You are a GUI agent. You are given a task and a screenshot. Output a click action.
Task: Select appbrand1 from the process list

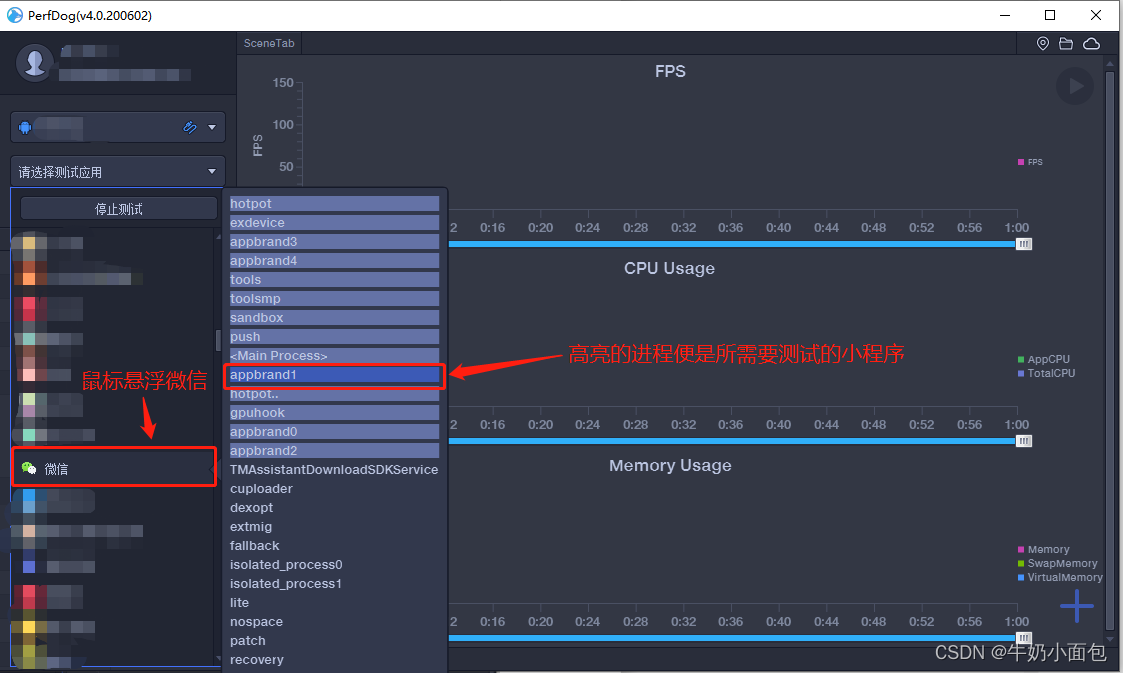coord(334,374)
